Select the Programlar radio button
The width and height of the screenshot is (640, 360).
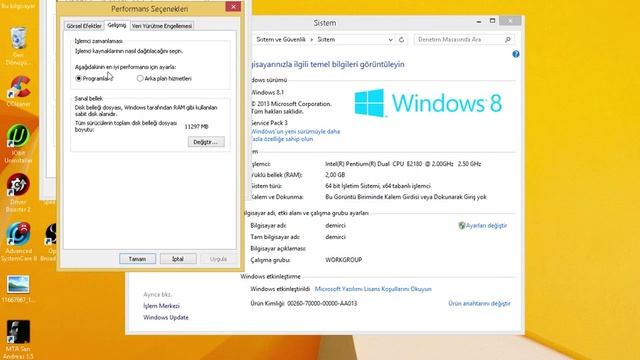click(x=79, y=78)
